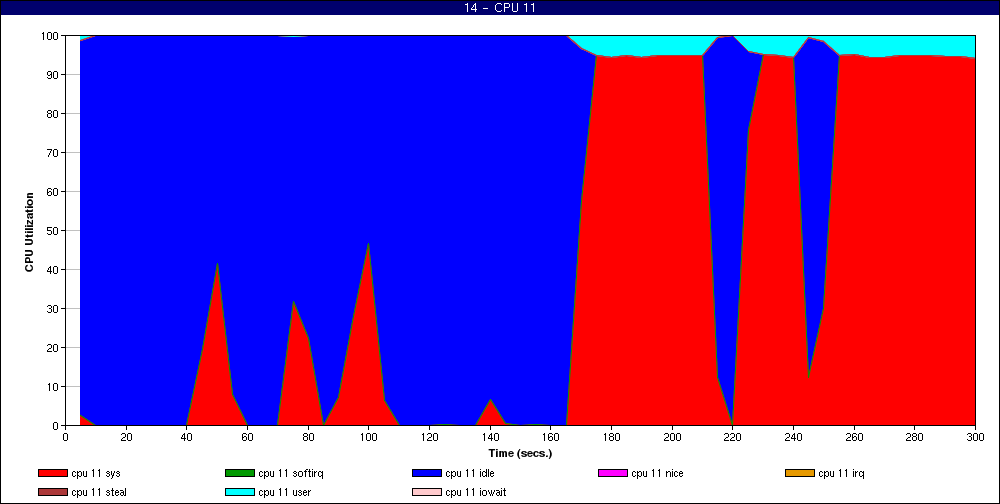Click the 'CPU Utilization' axis title
The height and width of the screenshot is (504, 1000).
point(29,232)
